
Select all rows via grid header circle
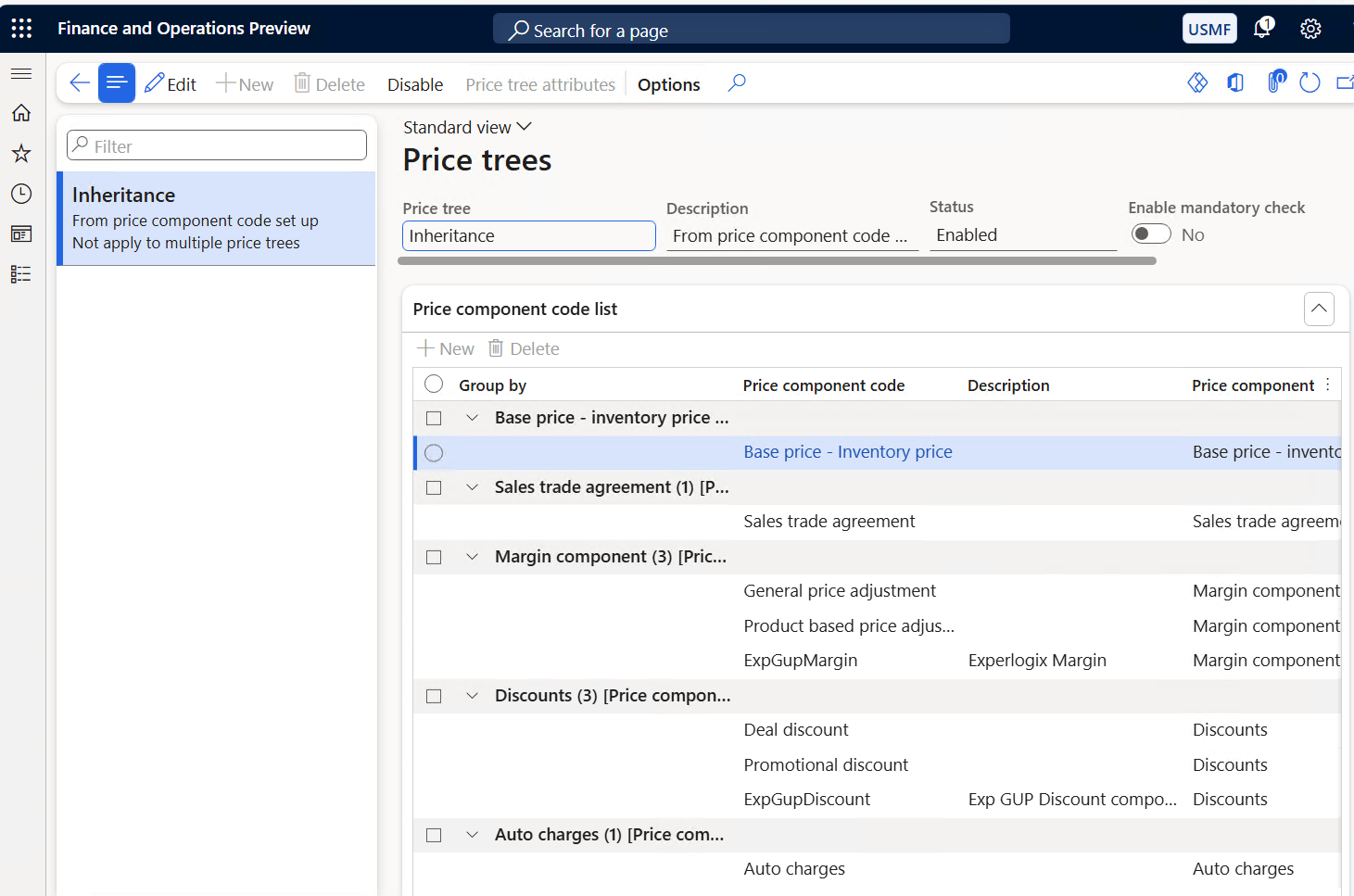(x=434, y=384)
